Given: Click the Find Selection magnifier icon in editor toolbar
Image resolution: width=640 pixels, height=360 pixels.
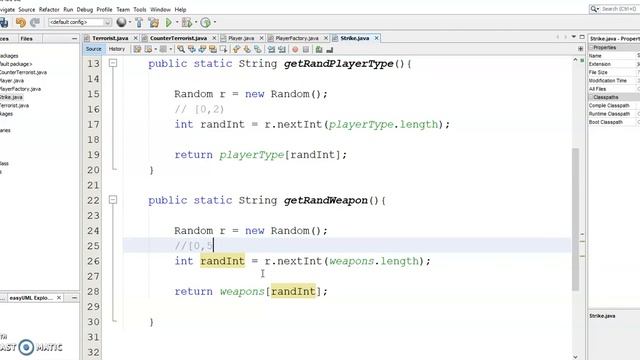Looking at the screenshot, I should tap(181, 49).
